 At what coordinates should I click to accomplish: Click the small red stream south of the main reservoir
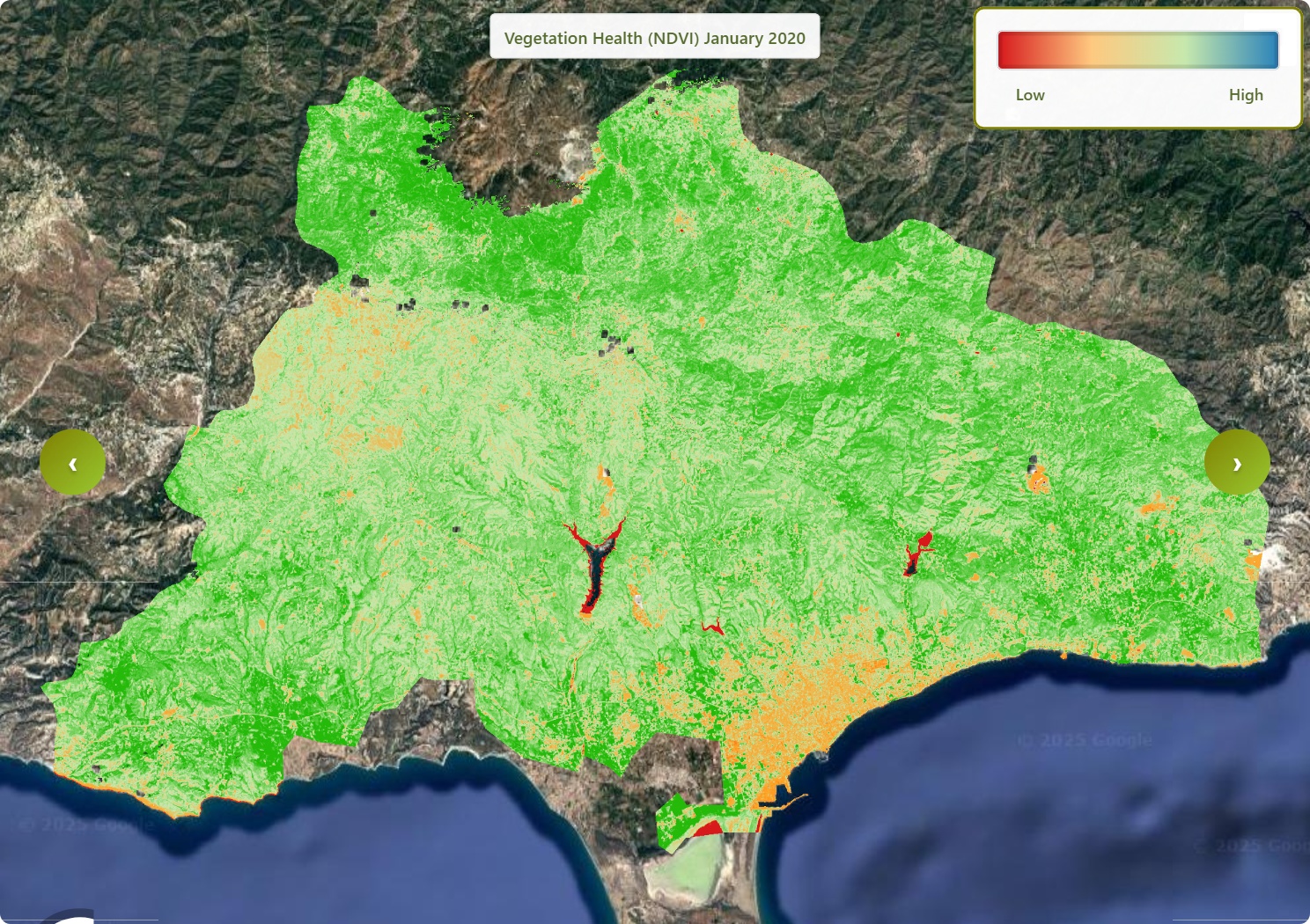coord(713,627)
